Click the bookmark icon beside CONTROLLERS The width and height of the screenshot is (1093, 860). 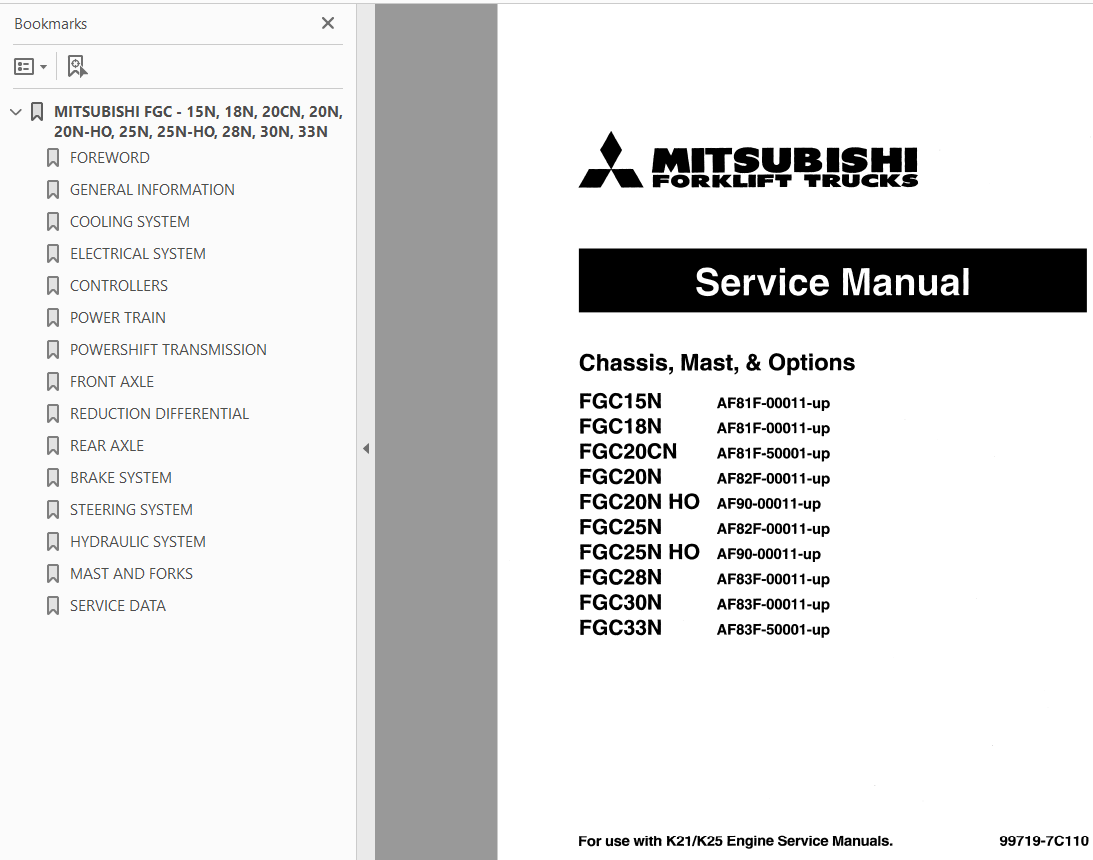point(53,286)
